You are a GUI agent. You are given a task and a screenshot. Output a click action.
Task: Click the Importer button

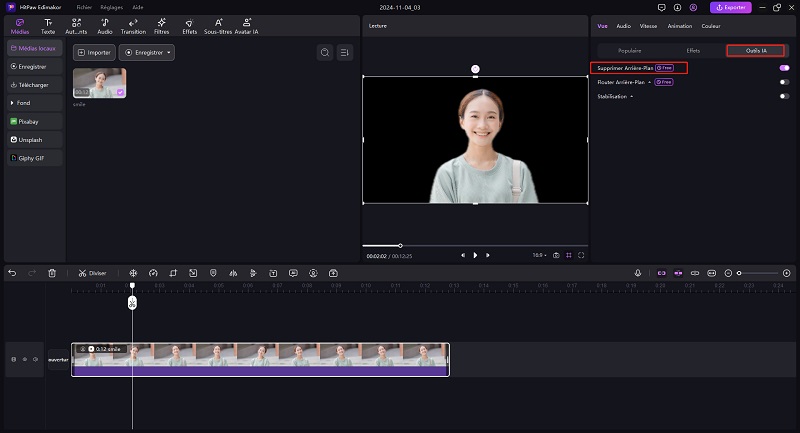coord(94,52)
